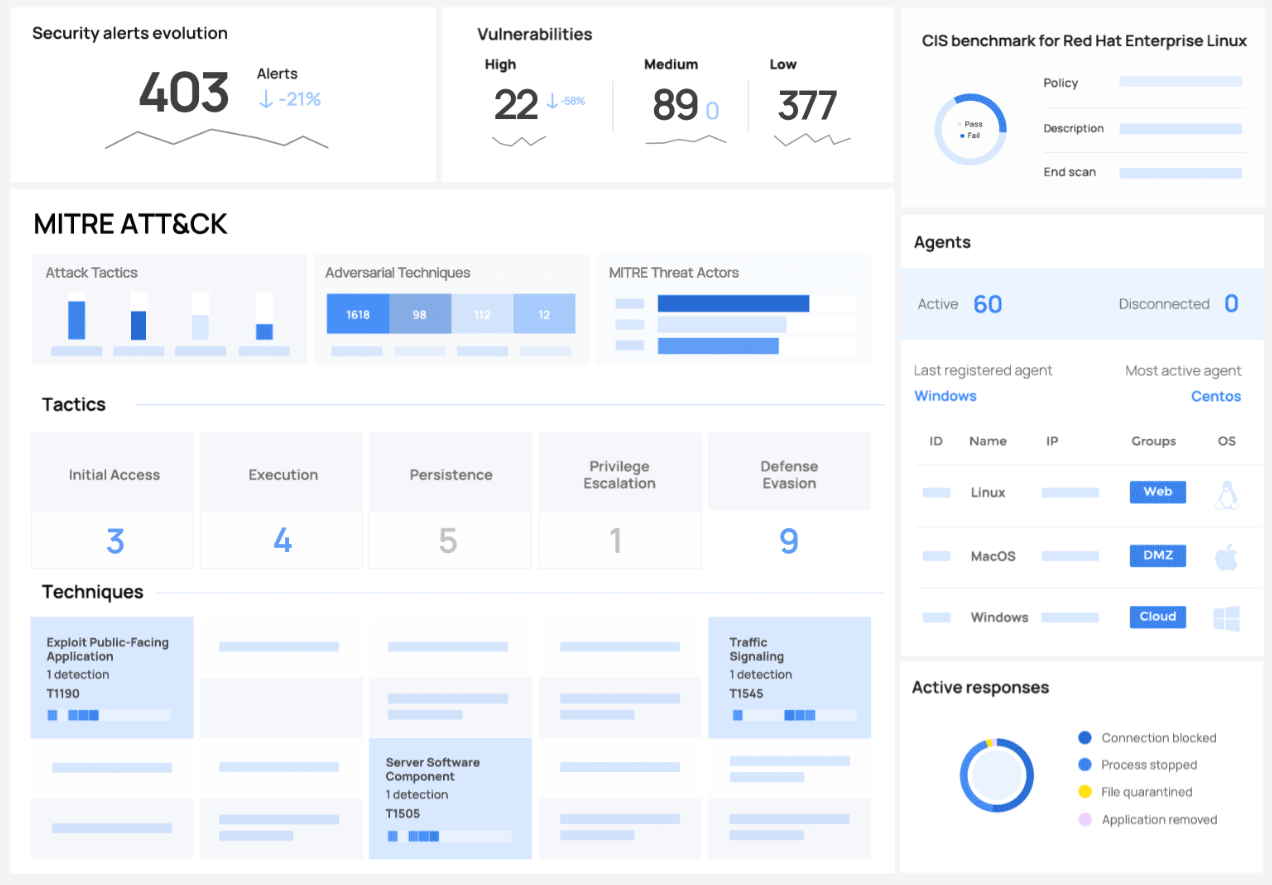
Task: Click the Cloud group badge
Action: (1157, 617)
